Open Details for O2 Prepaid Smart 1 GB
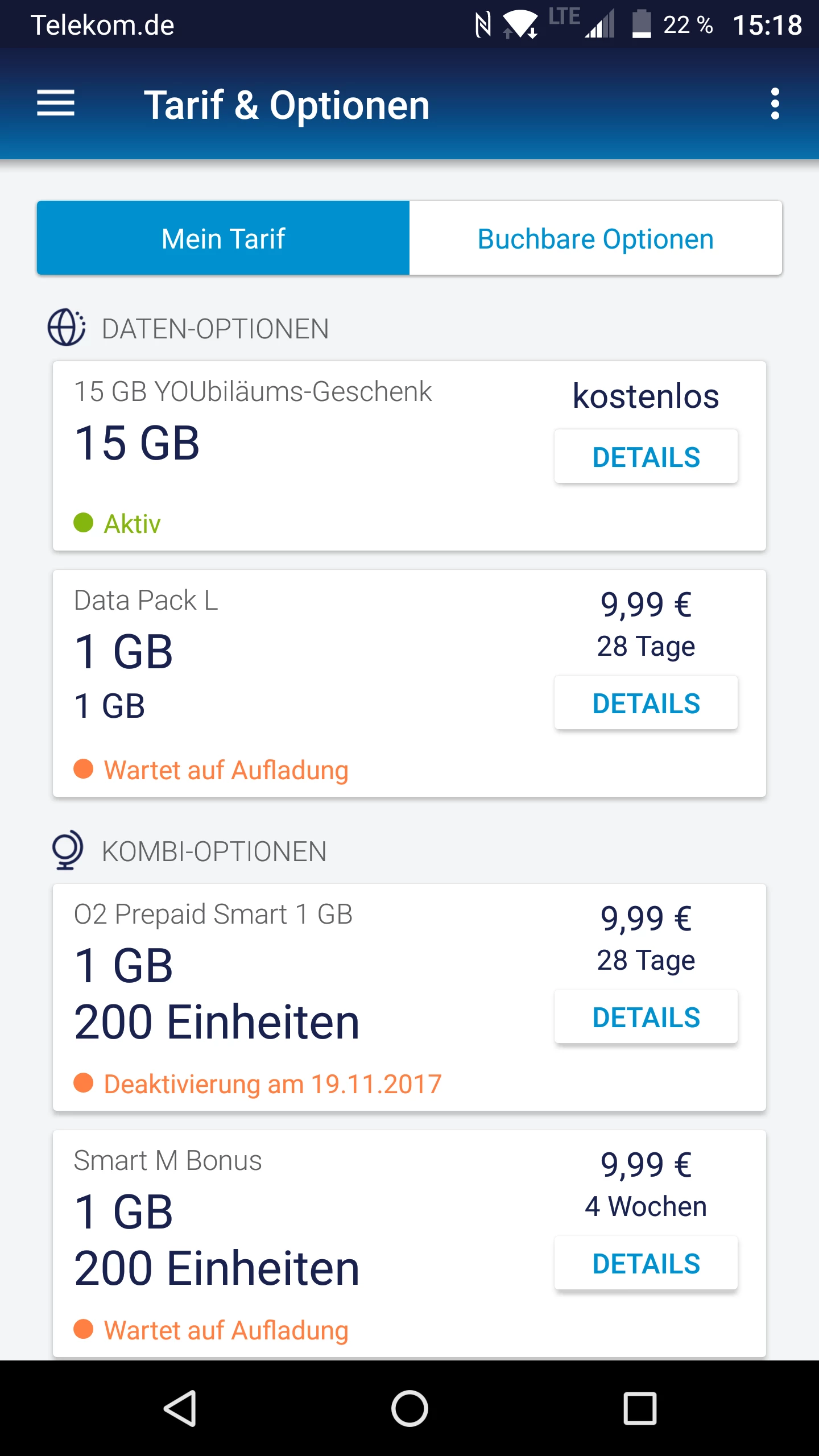The image size is (819, 1456). (646, 1017)
